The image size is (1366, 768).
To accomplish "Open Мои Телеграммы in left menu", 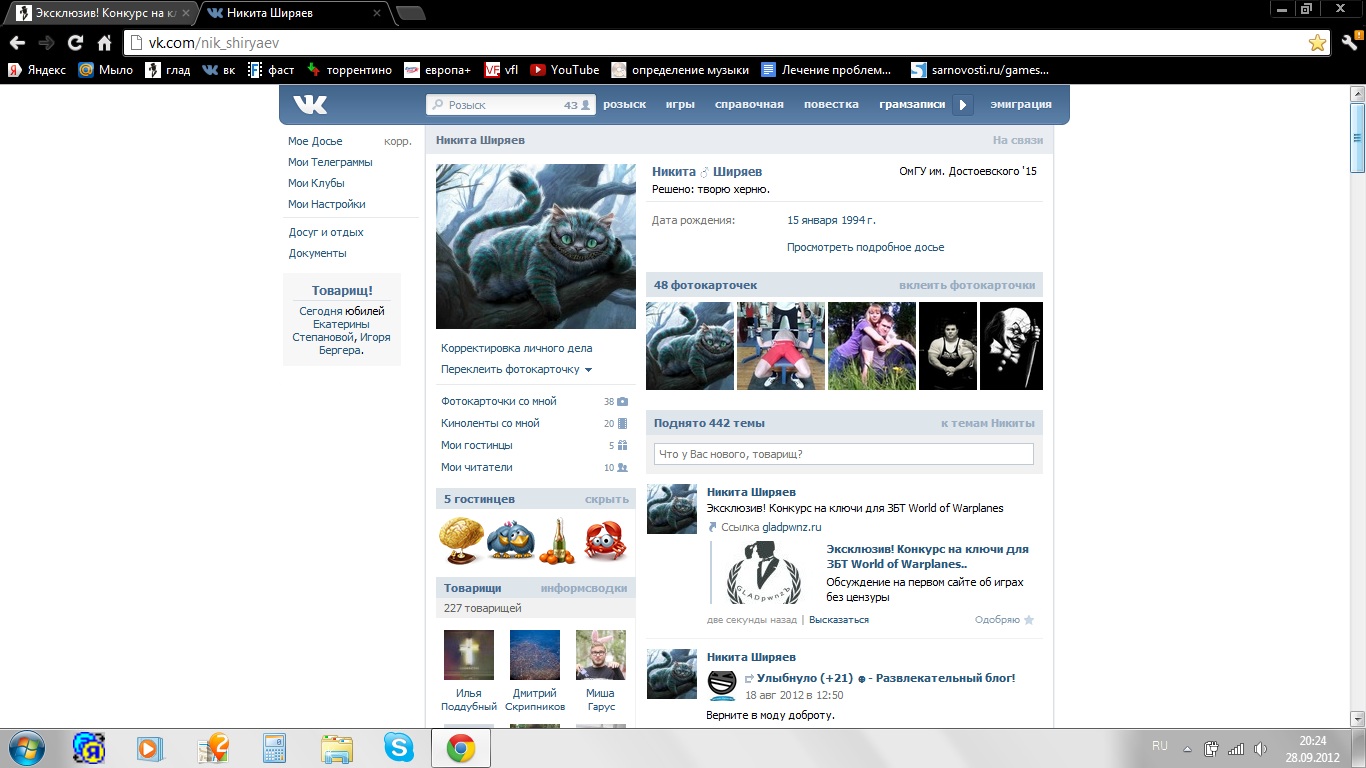I will [x=330, y=162].
